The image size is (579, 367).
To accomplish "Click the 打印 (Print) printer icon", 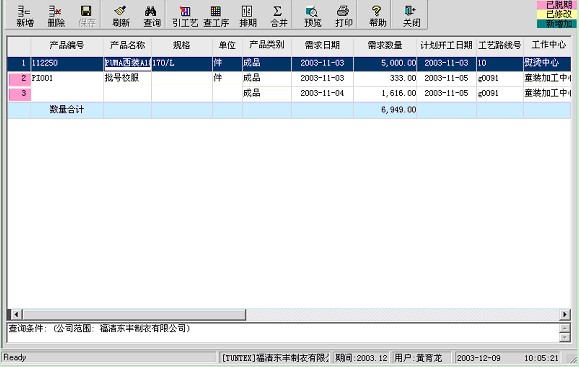I will point(343,16).
